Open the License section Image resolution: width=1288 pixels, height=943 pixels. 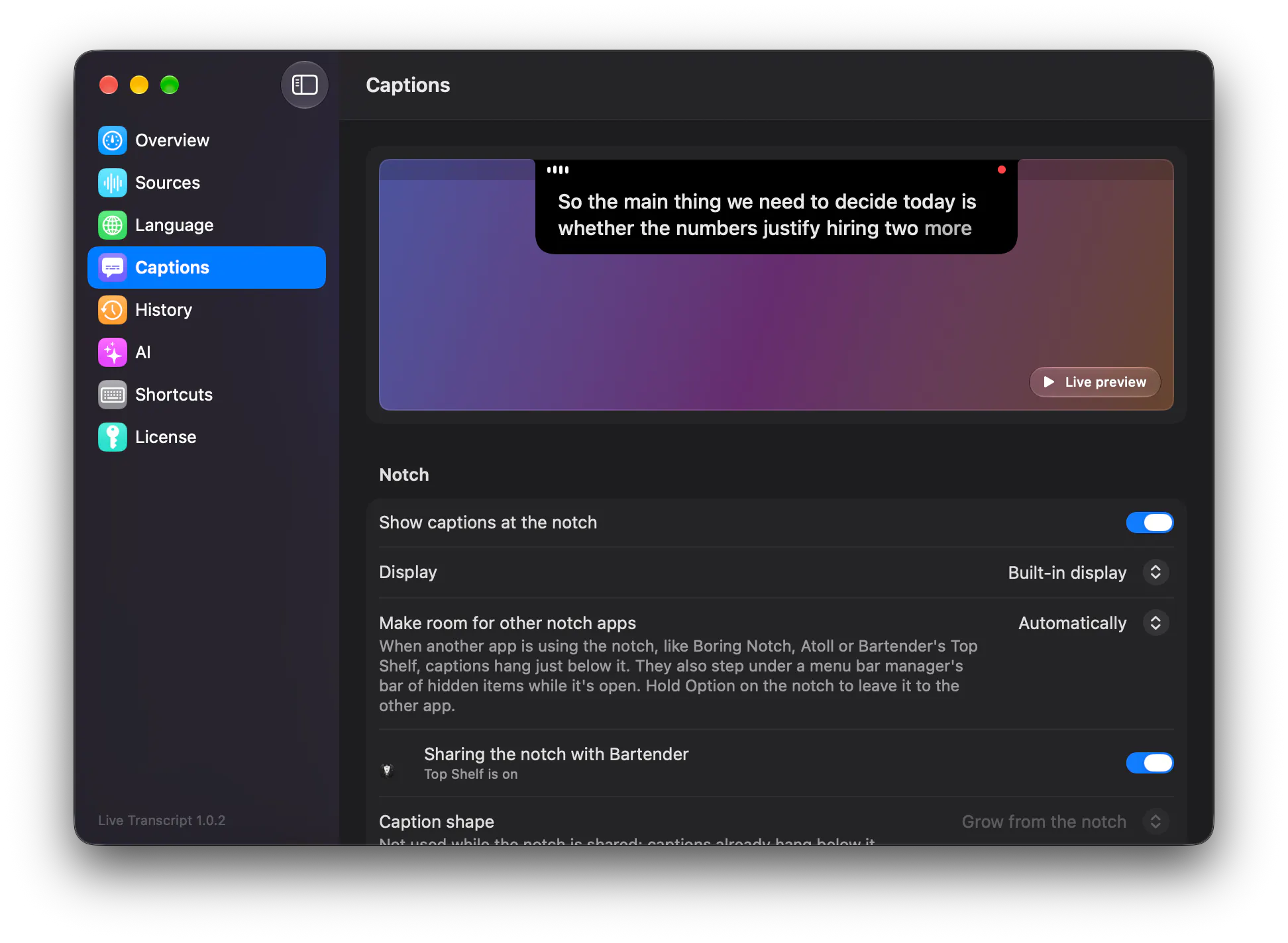pos(207,437)
